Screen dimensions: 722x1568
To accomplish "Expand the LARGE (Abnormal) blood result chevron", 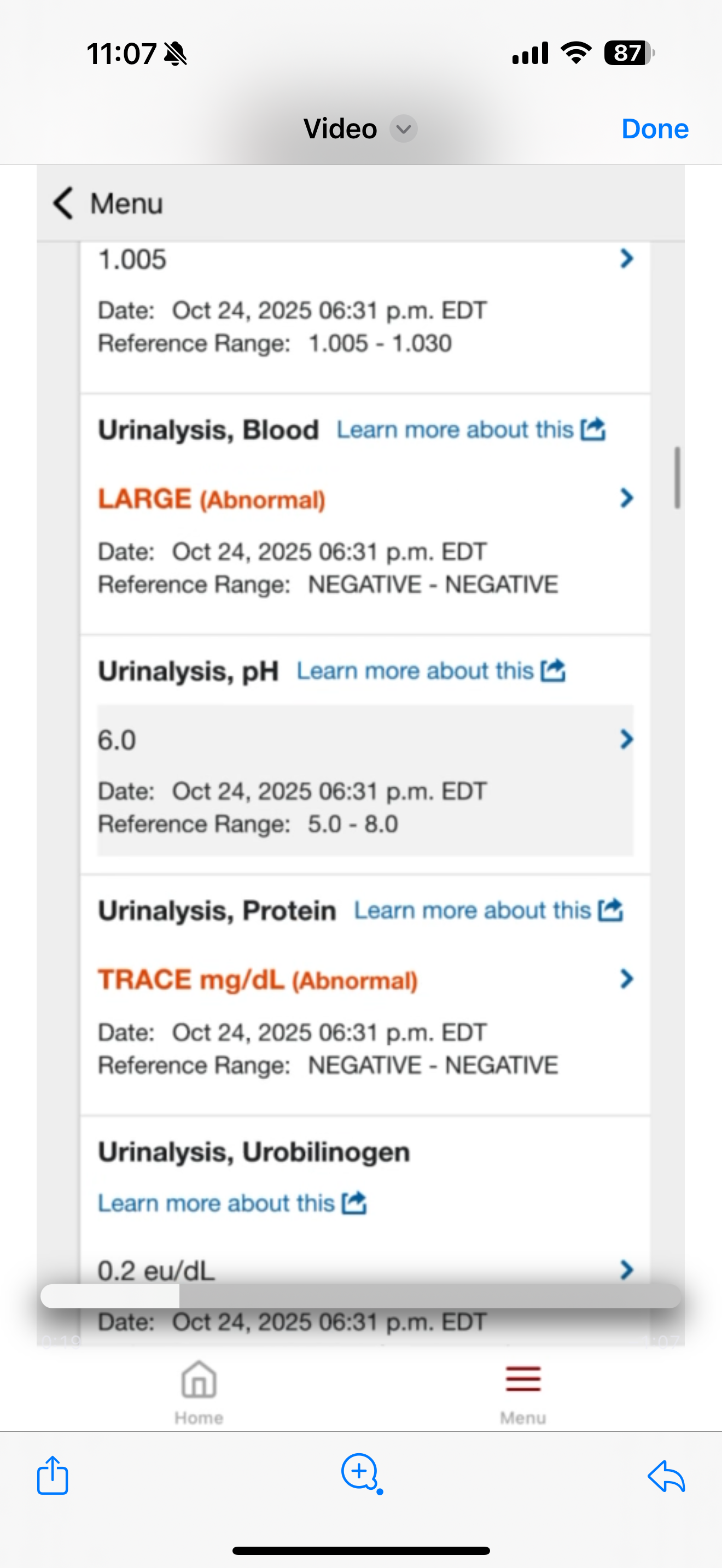I will [x=626, y=498].
